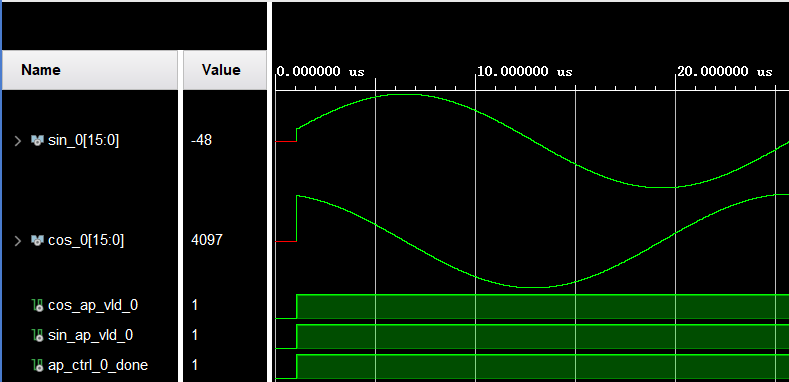Click the ap_ctrl_0_done high waveform bar
This screenshot has width=789, height=382.
click(x=542, y=366)
